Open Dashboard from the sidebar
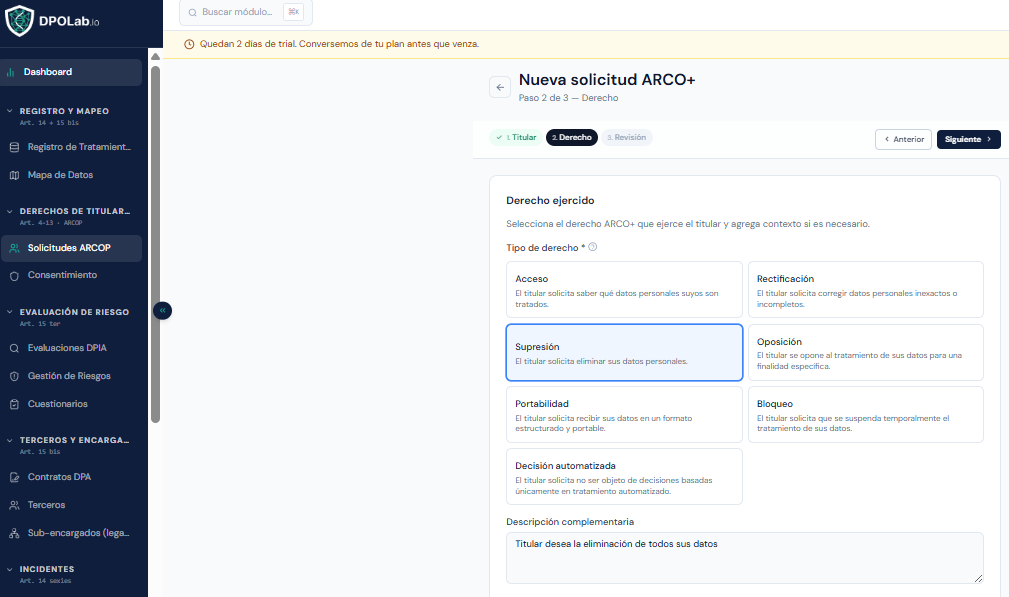 [x=71, y=72]
